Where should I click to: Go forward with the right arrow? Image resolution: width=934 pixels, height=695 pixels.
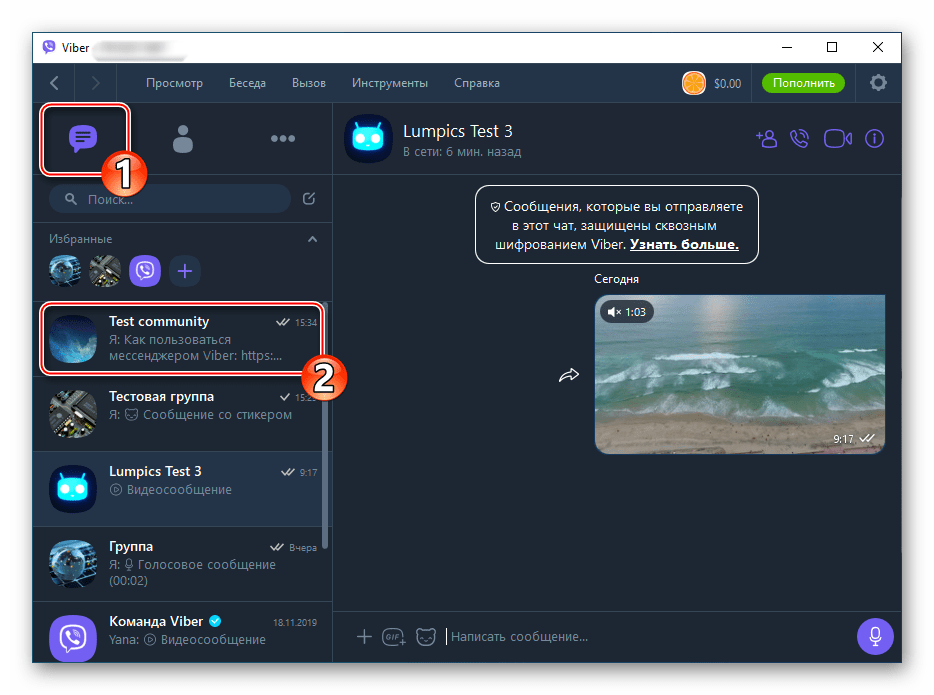pyautogui.click(x=95, y=83)
